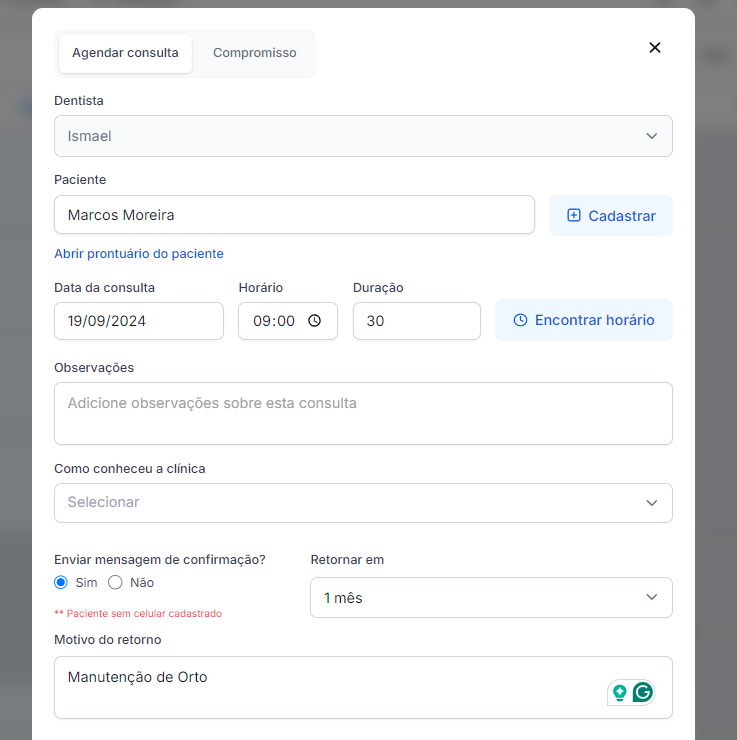Click the Grammarly icon in Motivo do retorno
Screen dimensions: 737x740
pos(642,692)
